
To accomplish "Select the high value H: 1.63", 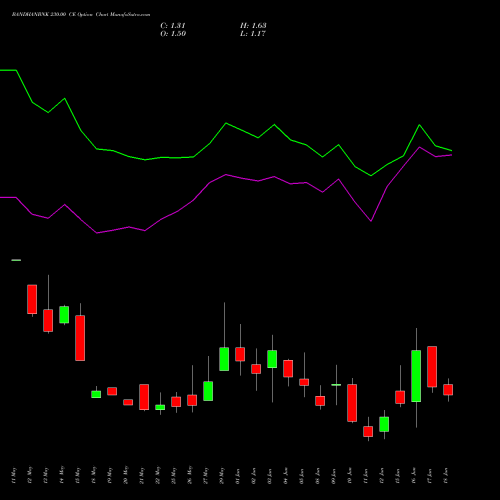I will tap(253, 26).
